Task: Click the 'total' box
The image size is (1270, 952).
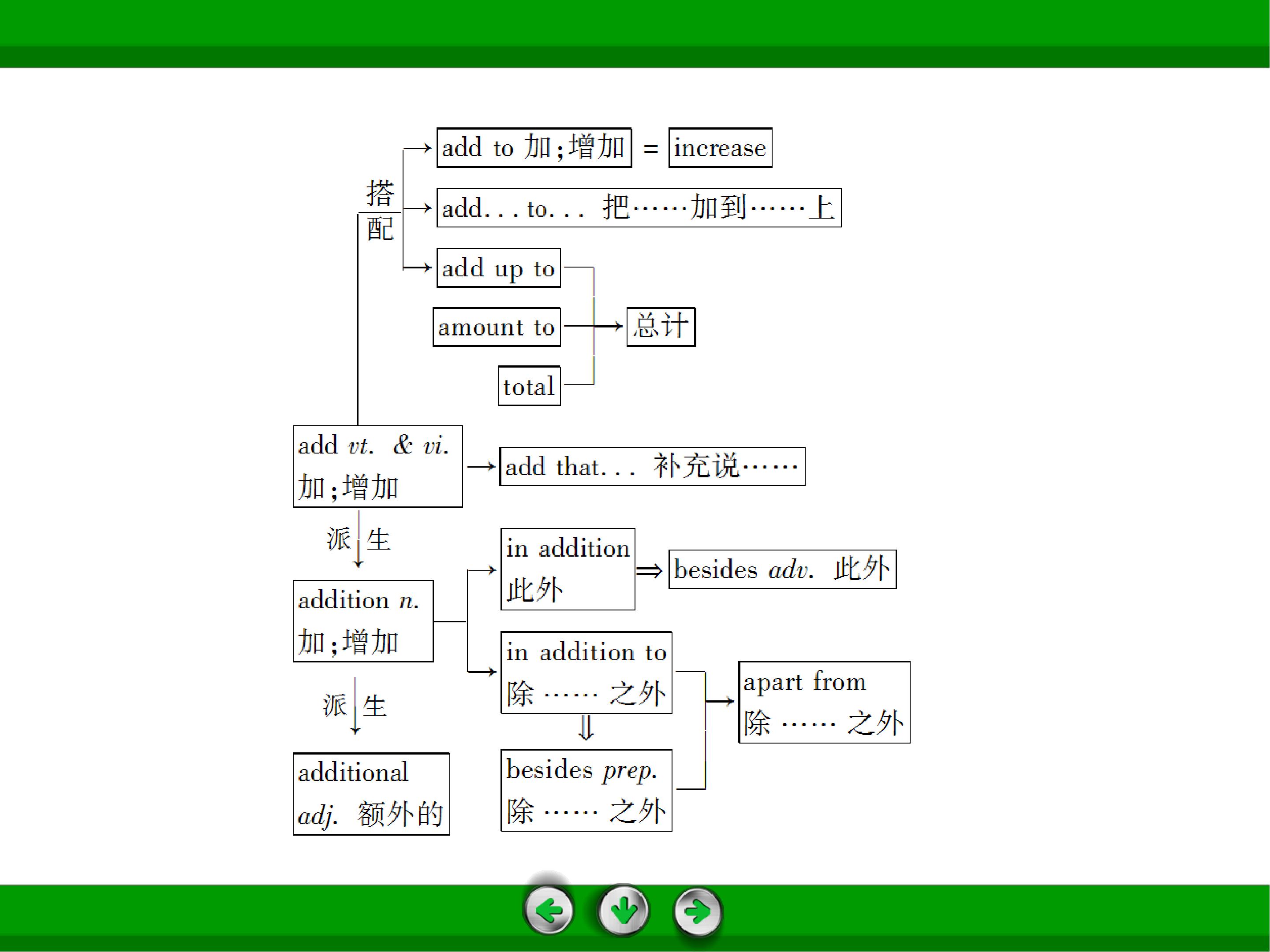Action: (529, 386)
